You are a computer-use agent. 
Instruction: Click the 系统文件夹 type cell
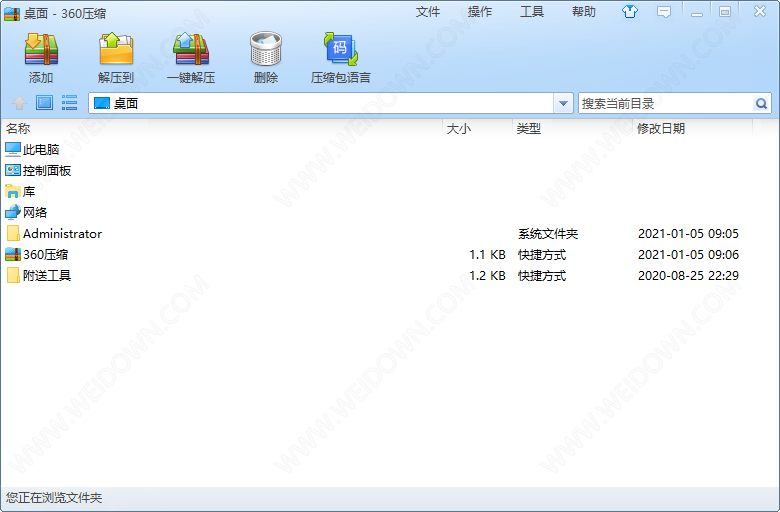[x=548, y=234]
